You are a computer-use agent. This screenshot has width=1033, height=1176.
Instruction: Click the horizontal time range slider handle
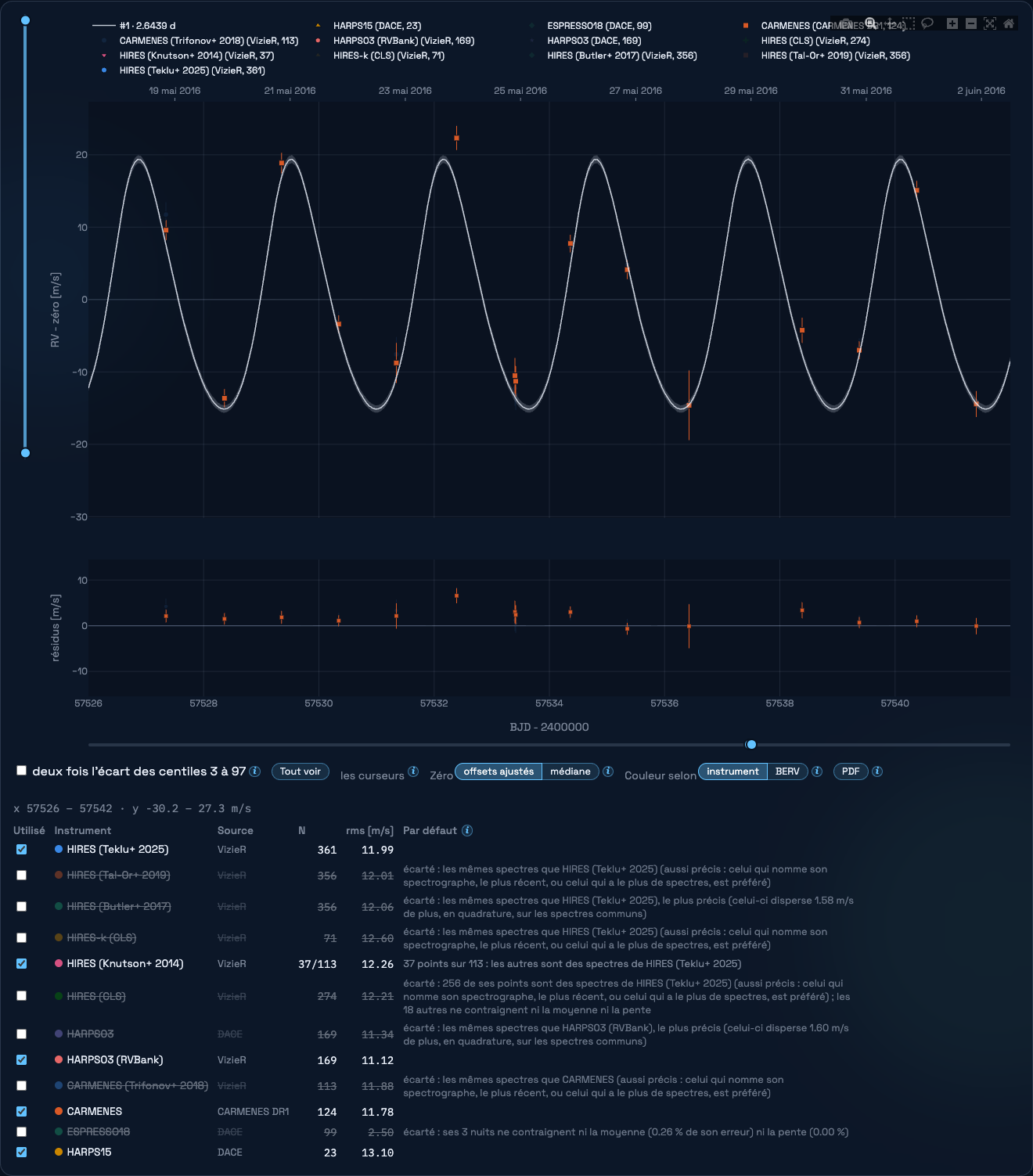[751, 745]
